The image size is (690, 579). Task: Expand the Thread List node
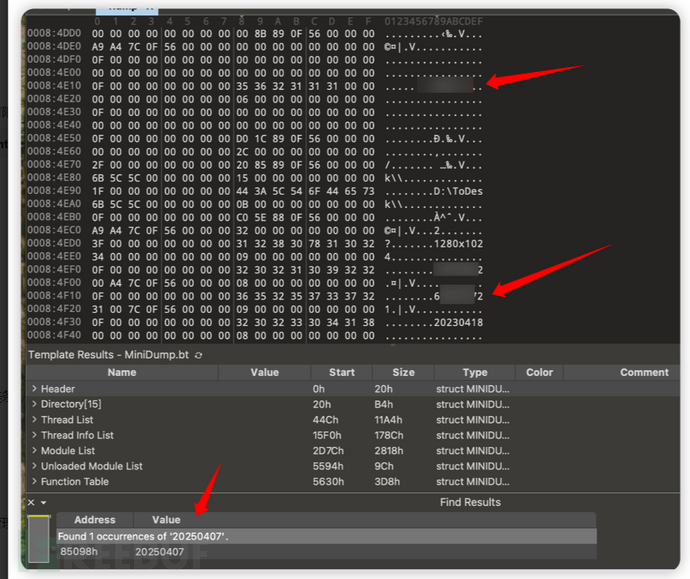click(34, 420)
